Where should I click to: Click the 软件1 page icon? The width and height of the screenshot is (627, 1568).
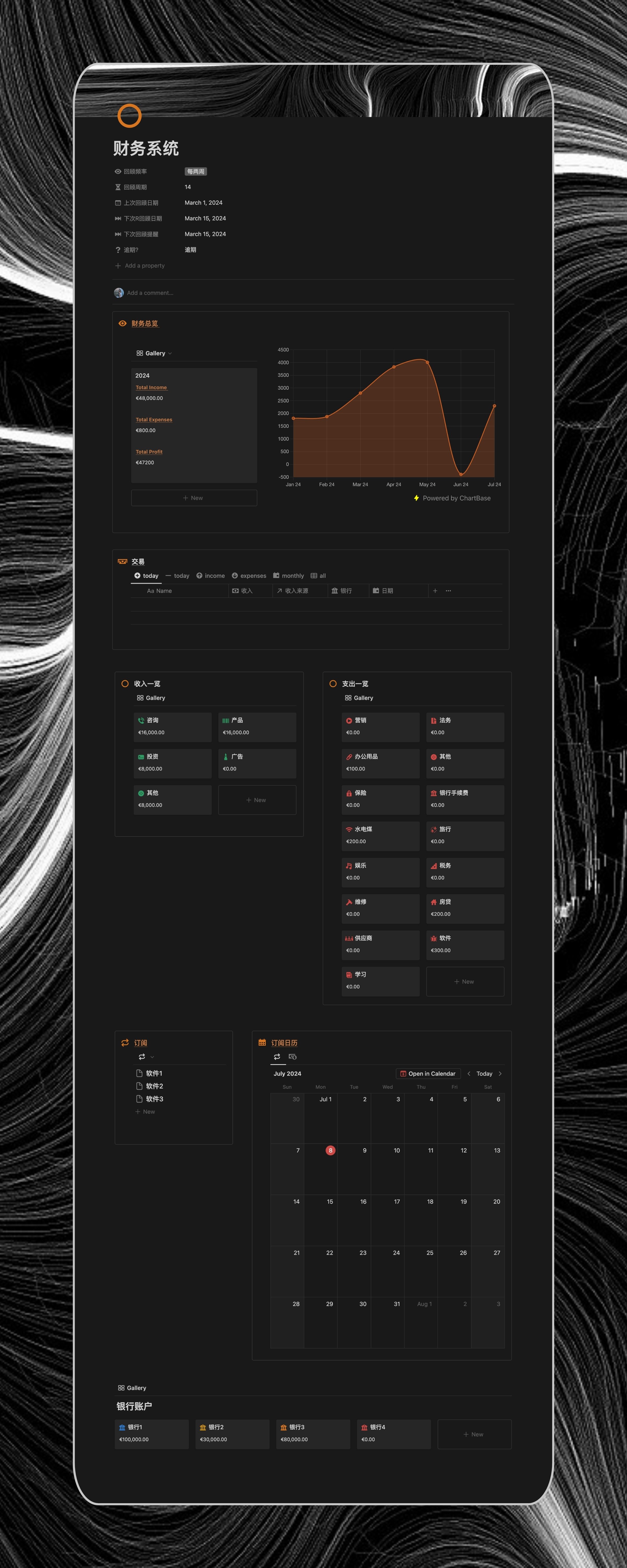point(140,1073)
